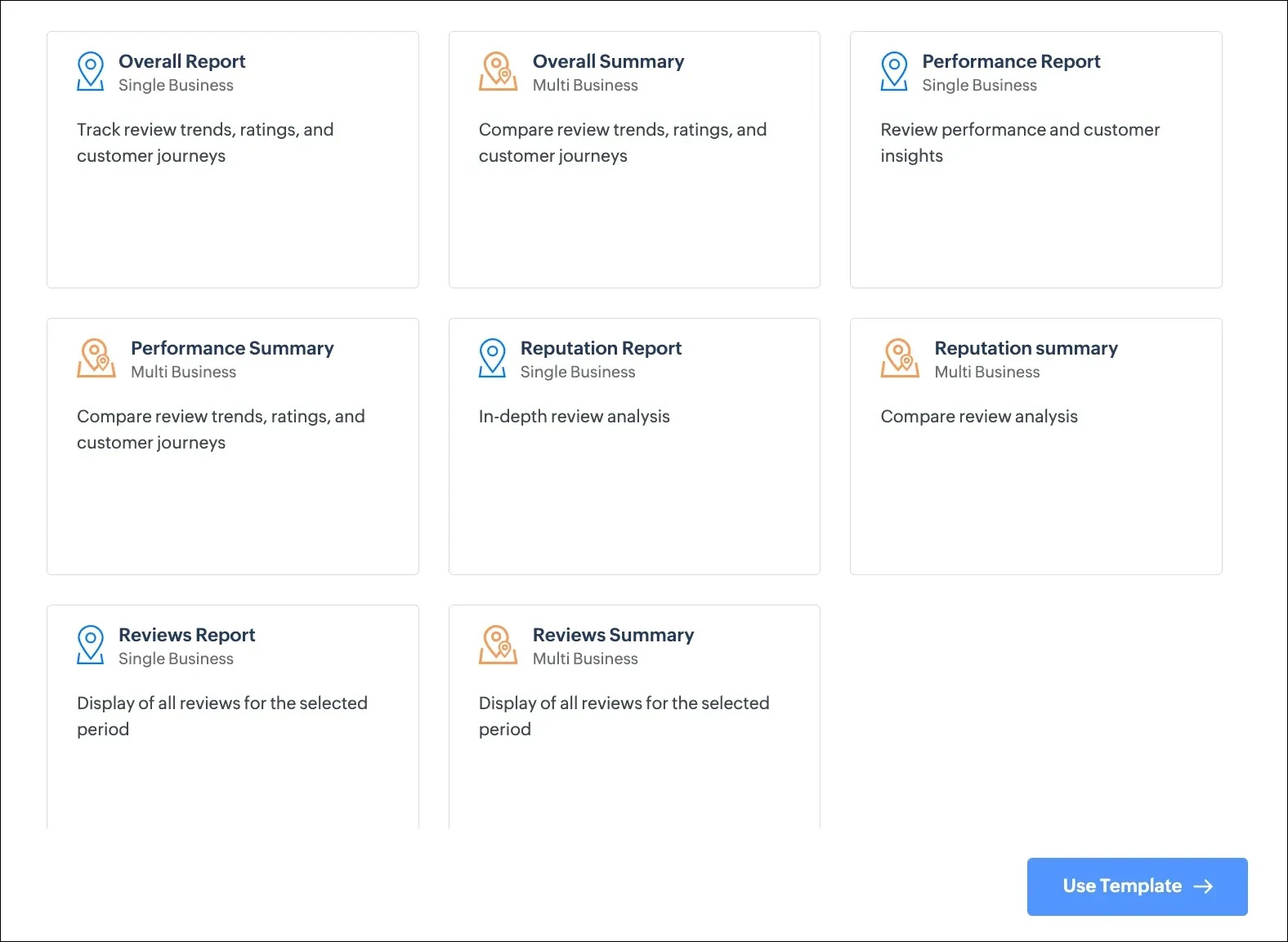Screen dimensions: 1288x942
Task: Click the Performance Summary multi-business icon
Action: coord(96,359)
